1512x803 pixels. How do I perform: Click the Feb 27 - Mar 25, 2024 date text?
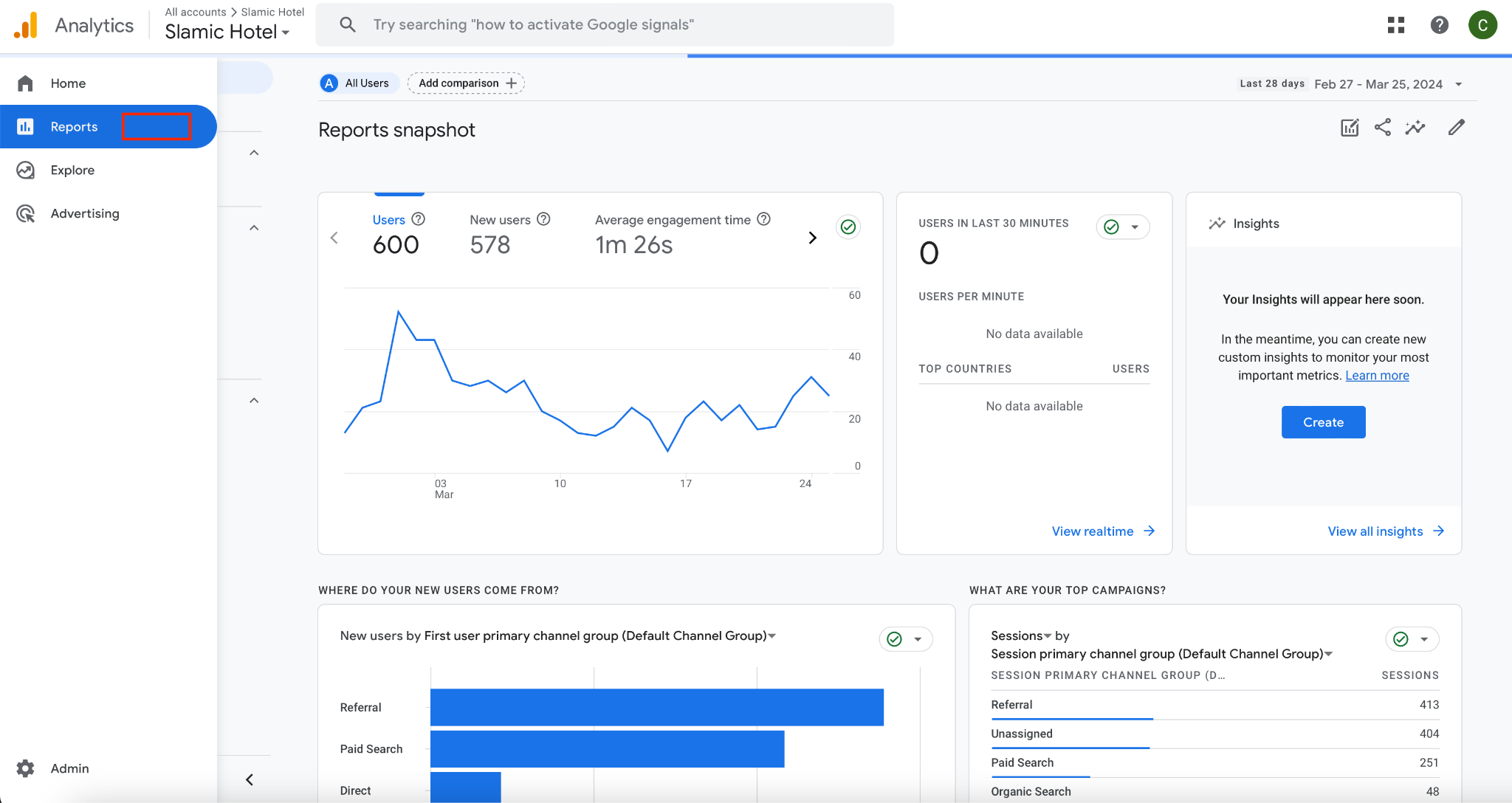tap(1378, 84)
